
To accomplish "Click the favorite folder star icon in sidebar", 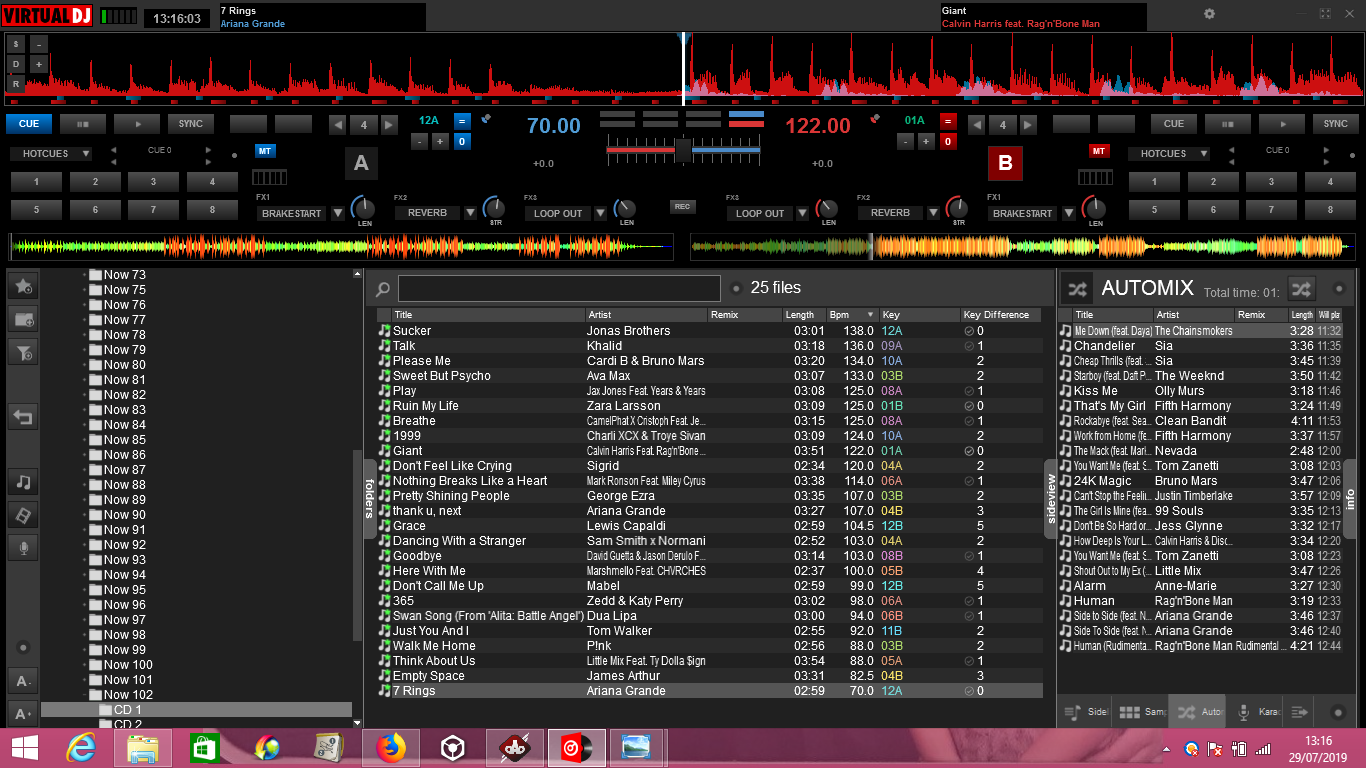I will pyautogui.click(x=23, y=286).
